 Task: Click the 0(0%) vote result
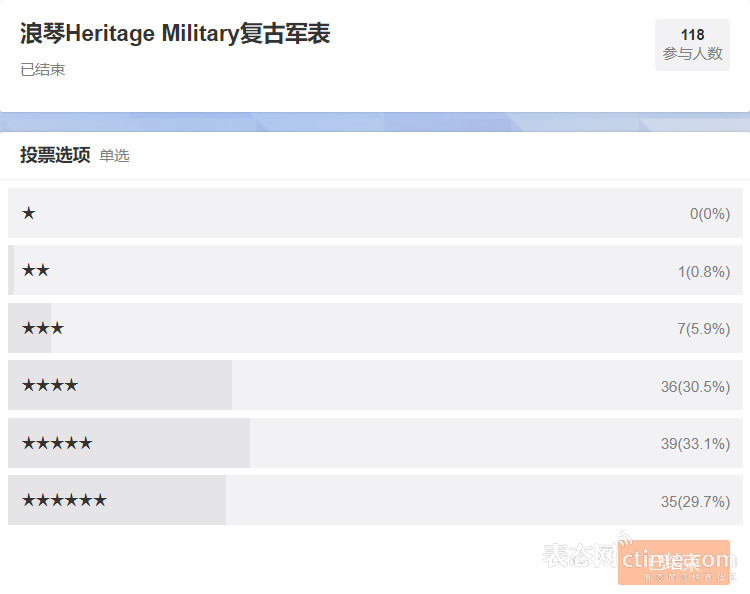pos(709,214)
